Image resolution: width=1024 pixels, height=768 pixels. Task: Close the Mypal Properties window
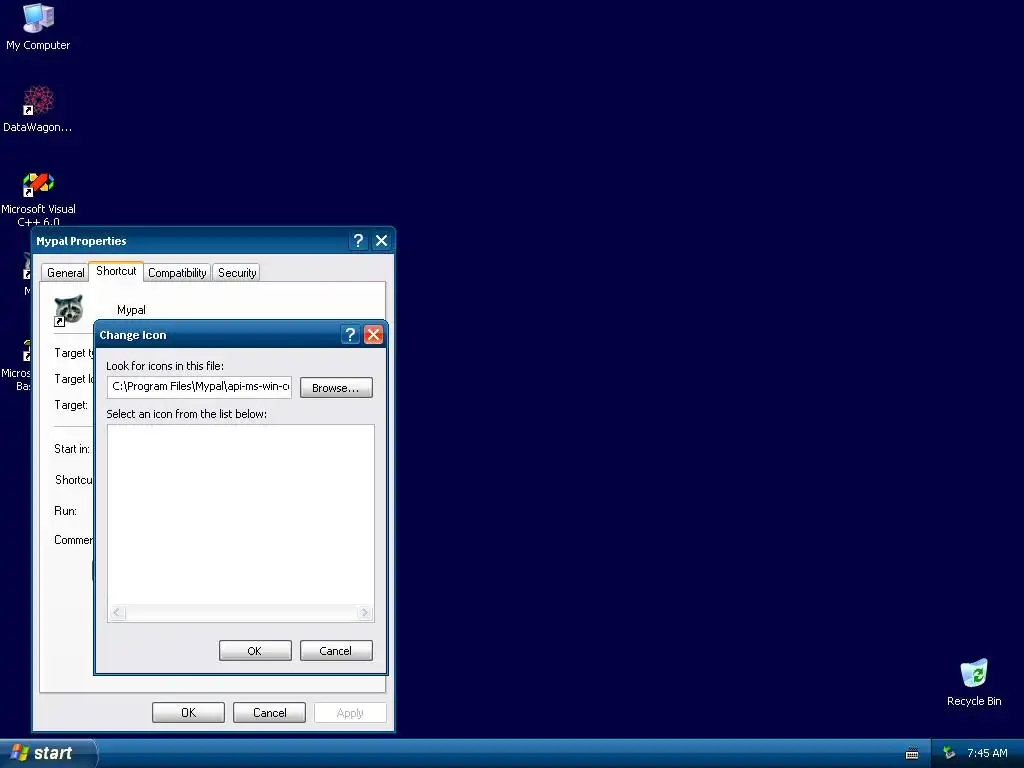381,241
